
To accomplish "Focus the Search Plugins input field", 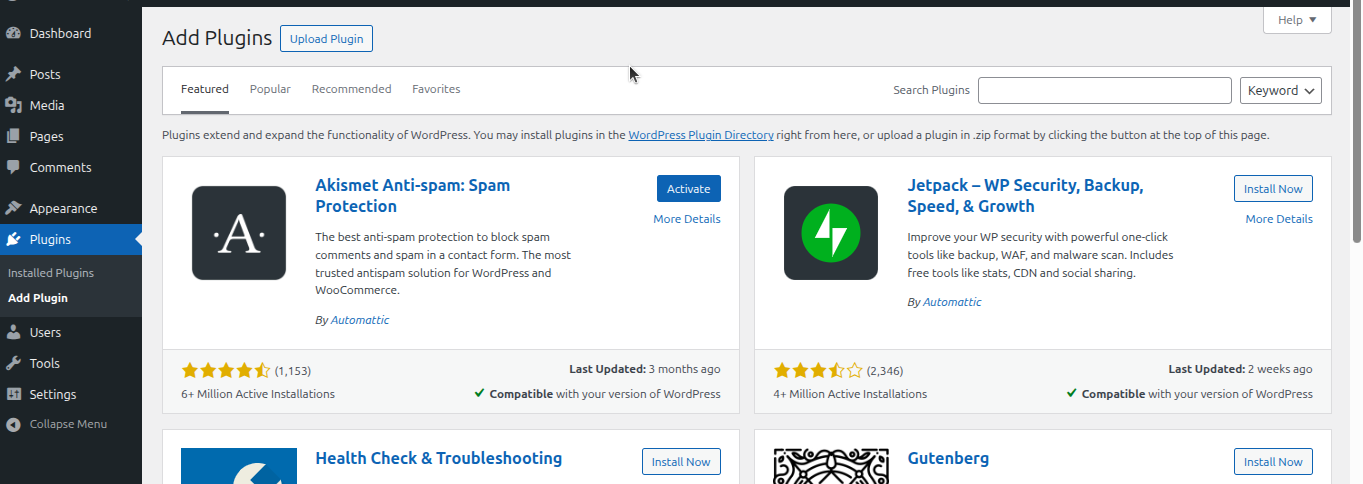I will 1105,90.
